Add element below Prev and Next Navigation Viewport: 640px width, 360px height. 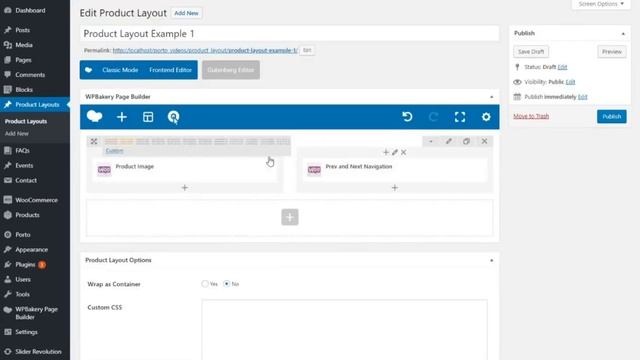pyautogui.click(x=395, y=188)
